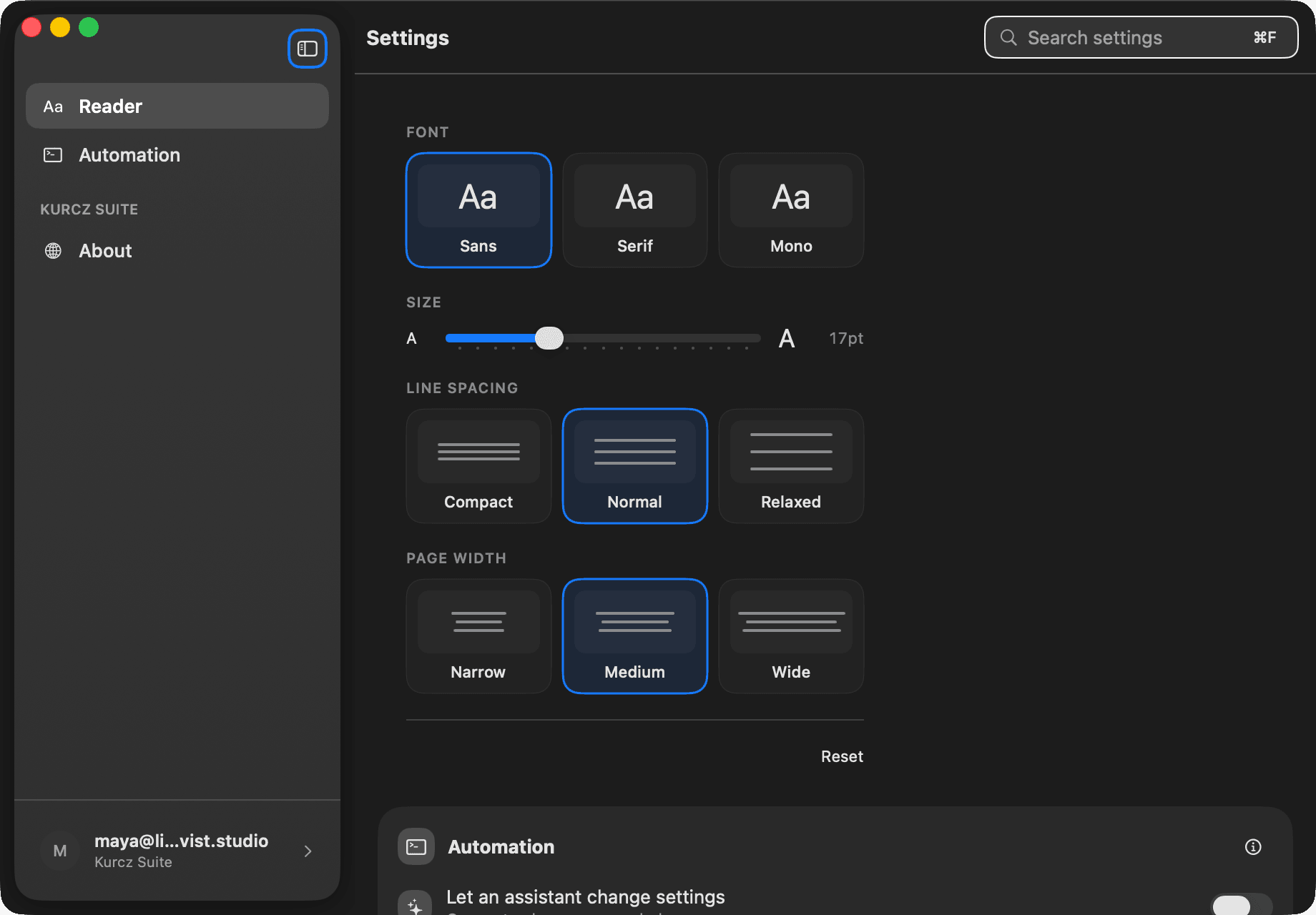The width and height of the screenshot is (1316, 915).
Task: Click the globe icon beside About
Action: click(x=53, y=251)
